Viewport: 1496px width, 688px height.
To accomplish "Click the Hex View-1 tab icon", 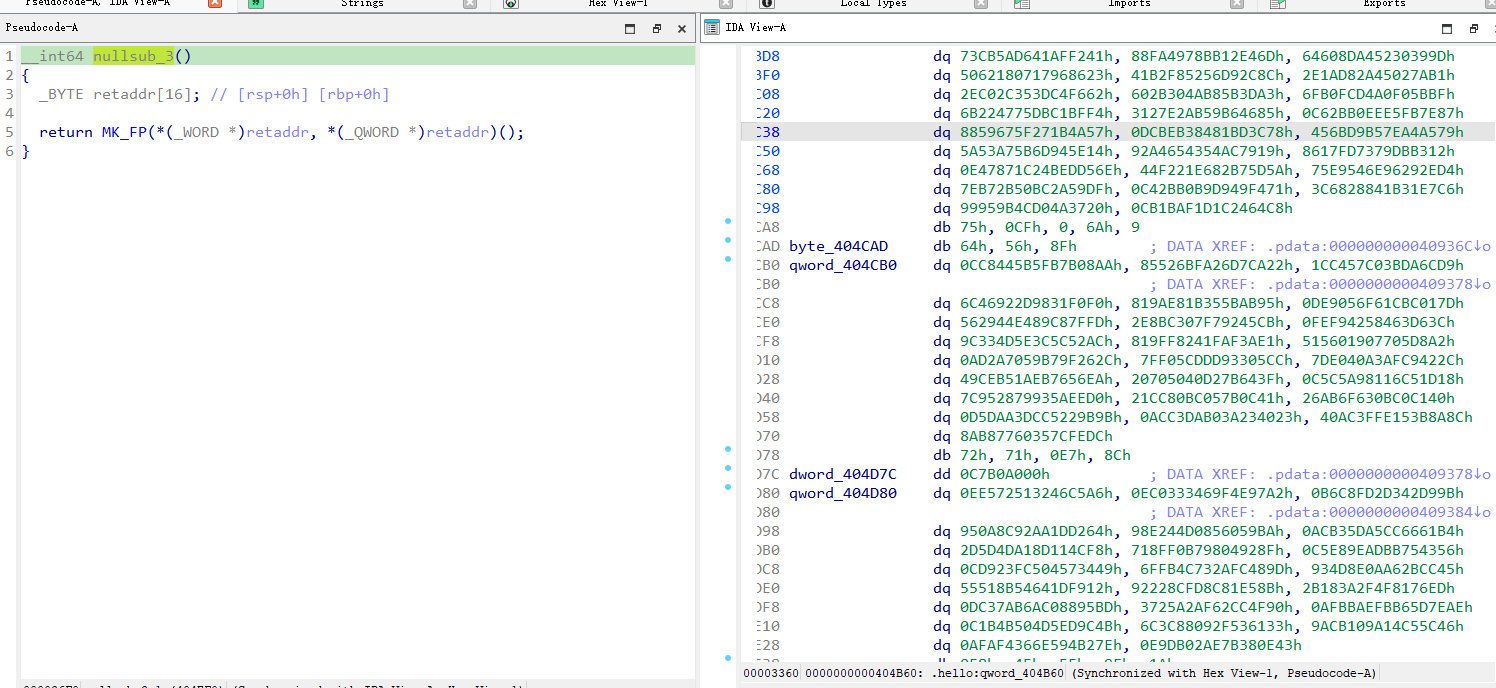I will coord(511,4).
